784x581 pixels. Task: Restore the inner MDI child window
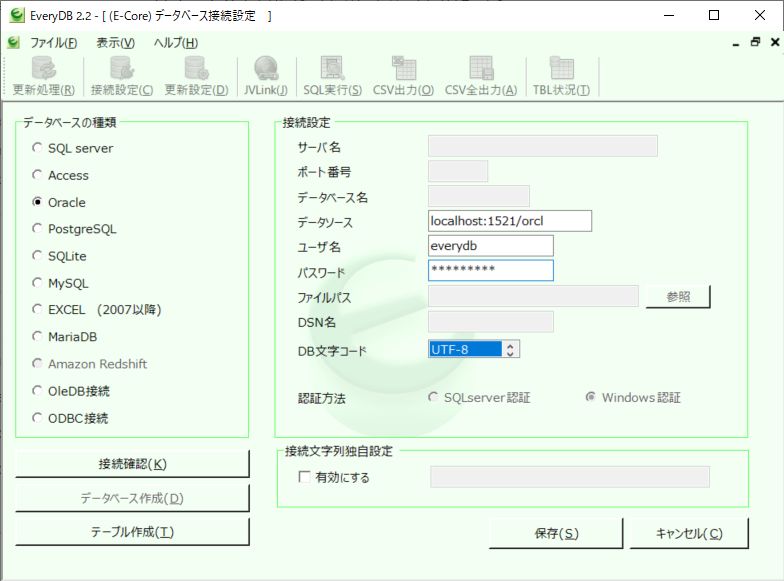[x=755, y=42]
